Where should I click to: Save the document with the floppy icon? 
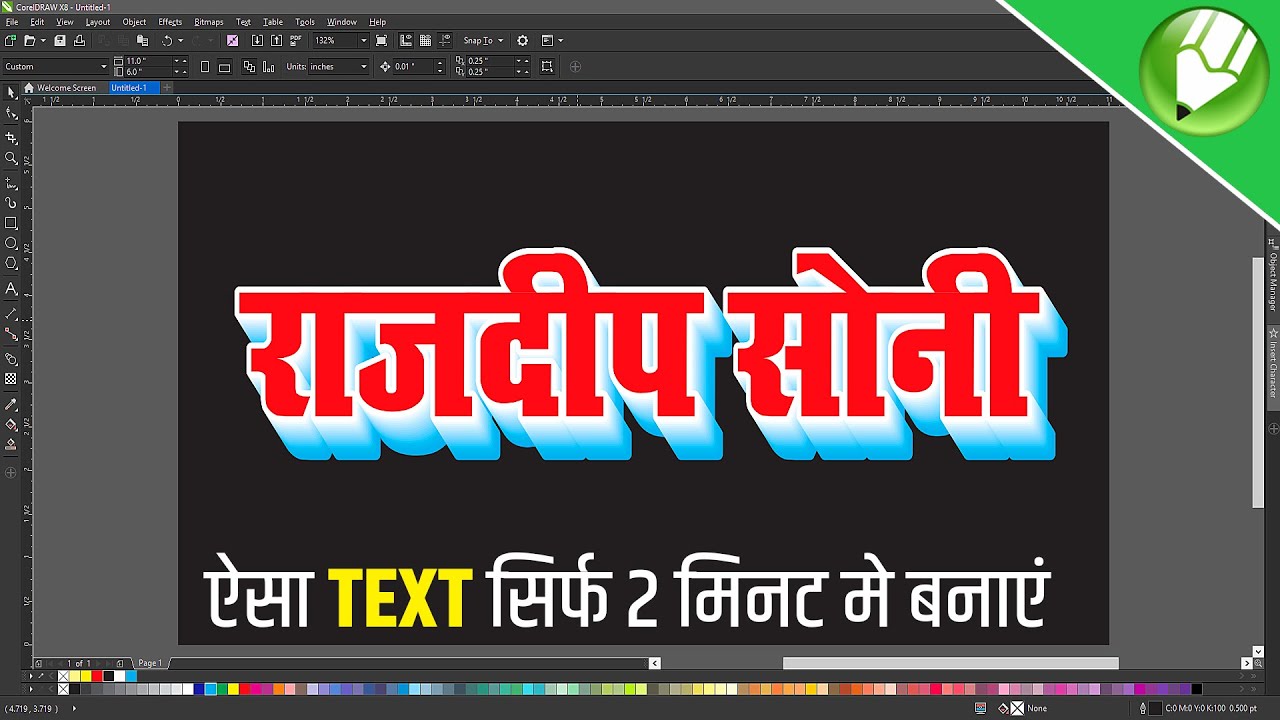point(60,41)
